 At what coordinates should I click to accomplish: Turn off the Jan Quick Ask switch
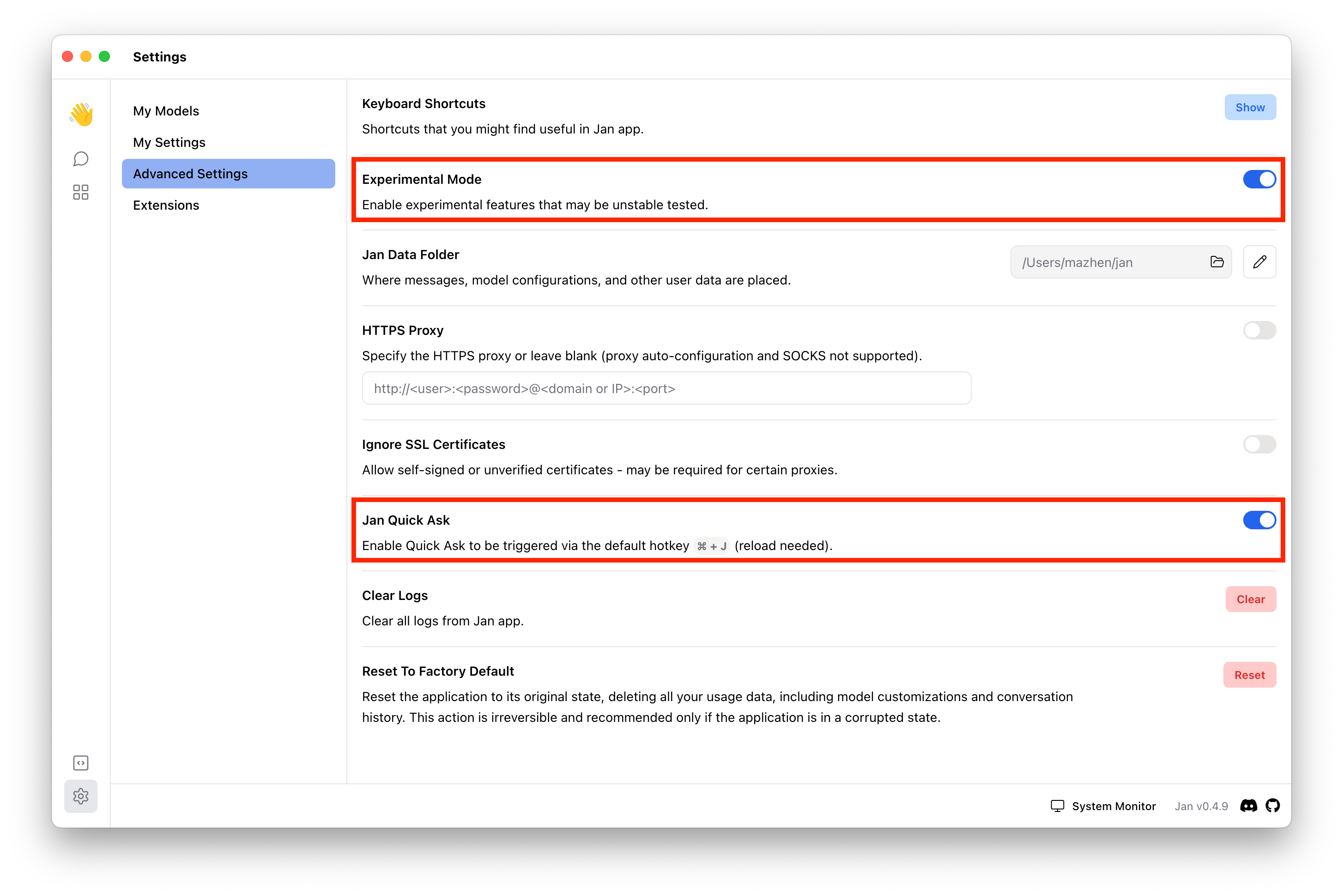click(1259, 520)
